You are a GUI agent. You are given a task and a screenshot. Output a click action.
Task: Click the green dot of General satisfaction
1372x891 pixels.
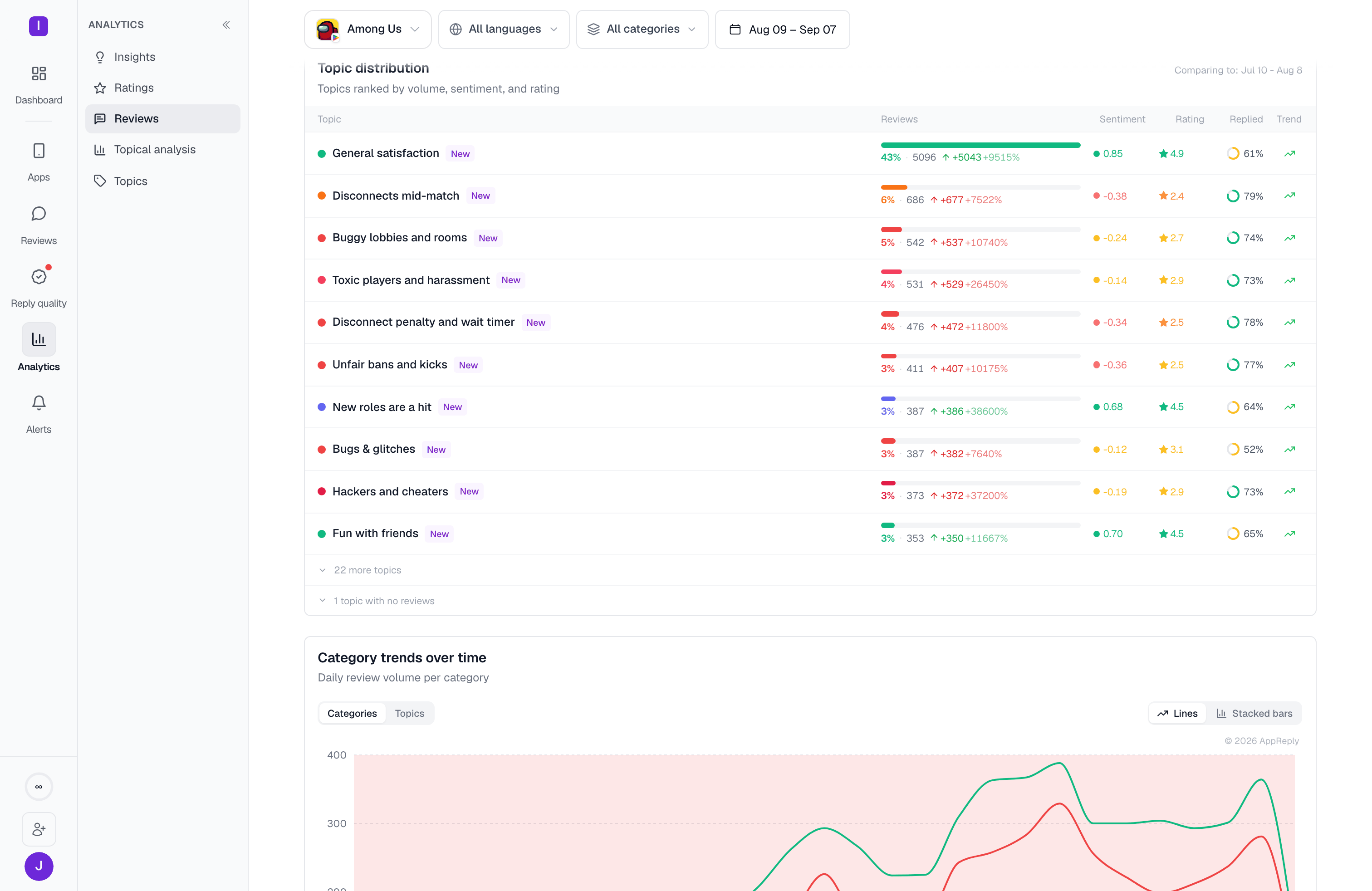(322, 153)
